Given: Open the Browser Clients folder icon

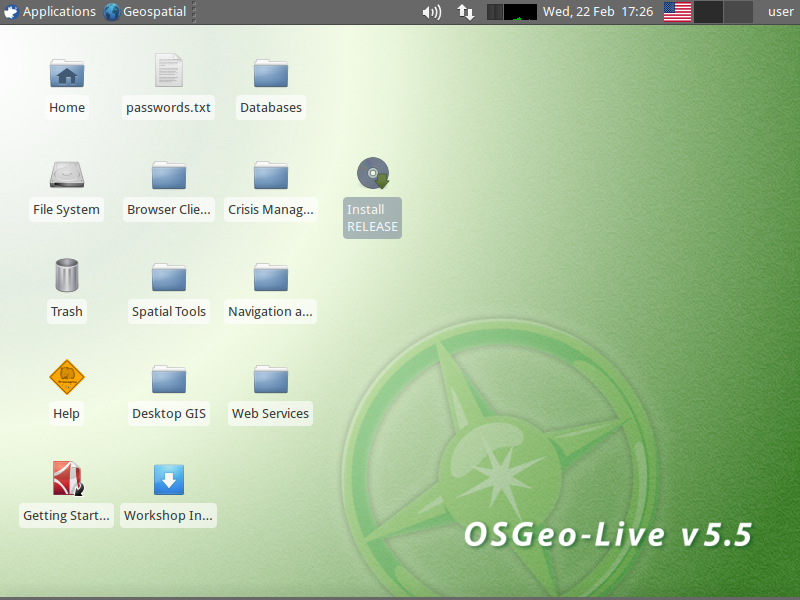Looking at the screenshot, I should [x=169, y=175].
